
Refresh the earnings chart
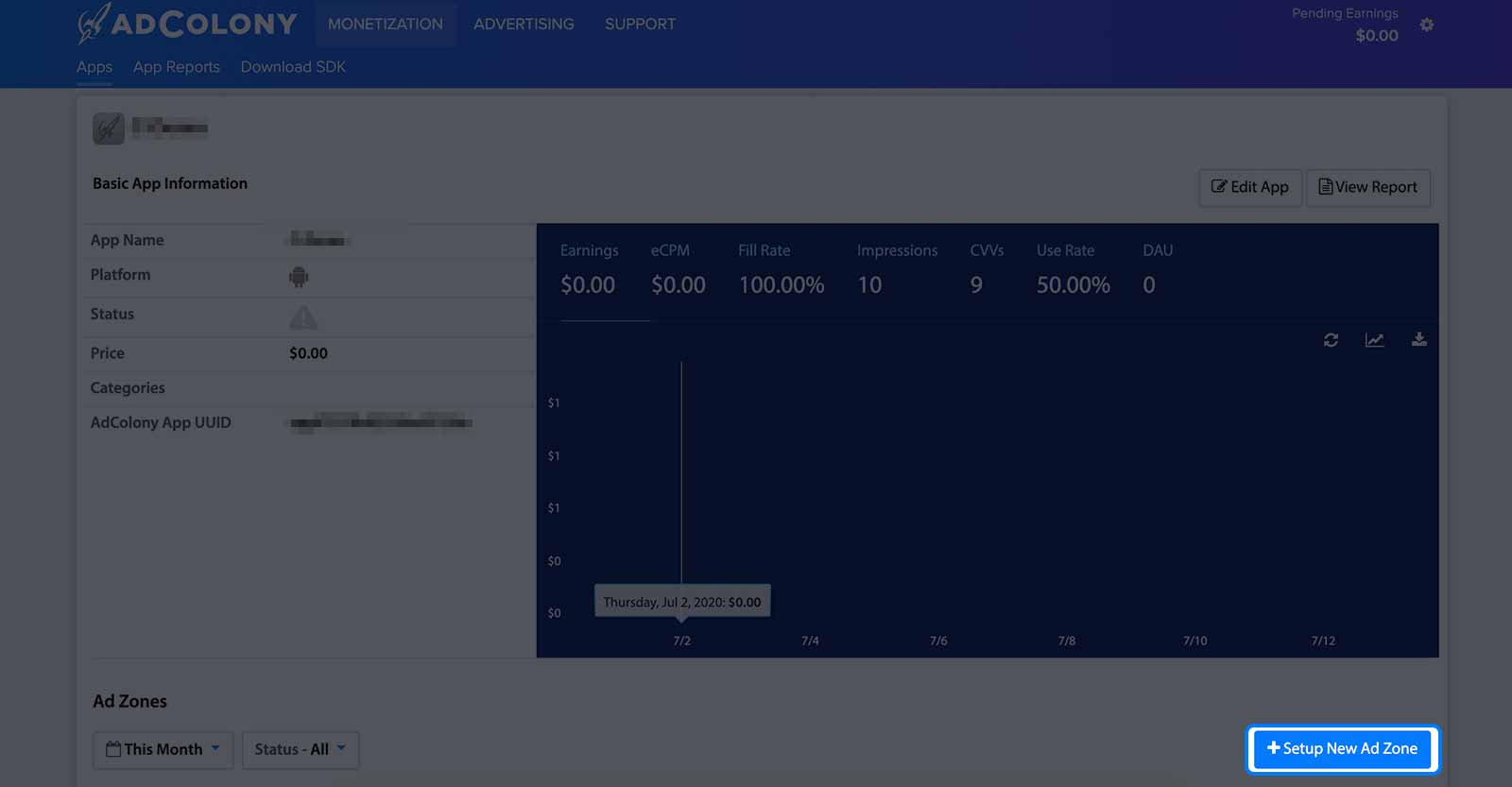pyautogui.click(x=1331, y=340)
